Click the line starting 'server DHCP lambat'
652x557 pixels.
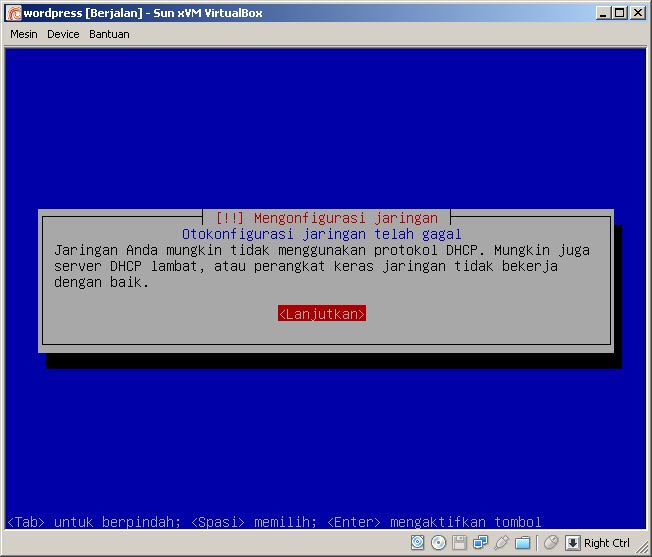click(306, 266)
